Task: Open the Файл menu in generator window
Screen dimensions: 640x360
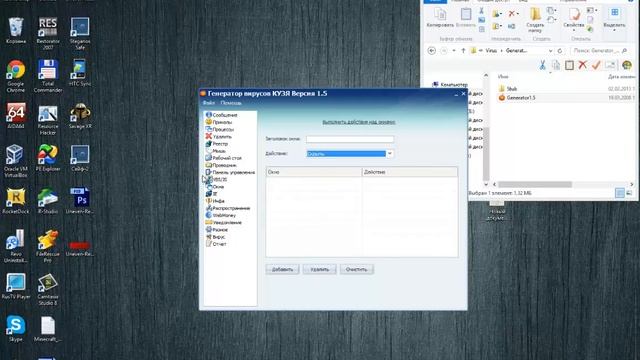Action: (209, 103)
